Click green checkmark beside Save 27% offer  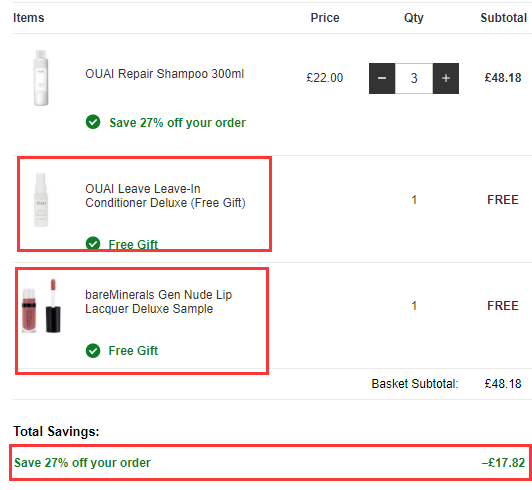coord(93,122)
